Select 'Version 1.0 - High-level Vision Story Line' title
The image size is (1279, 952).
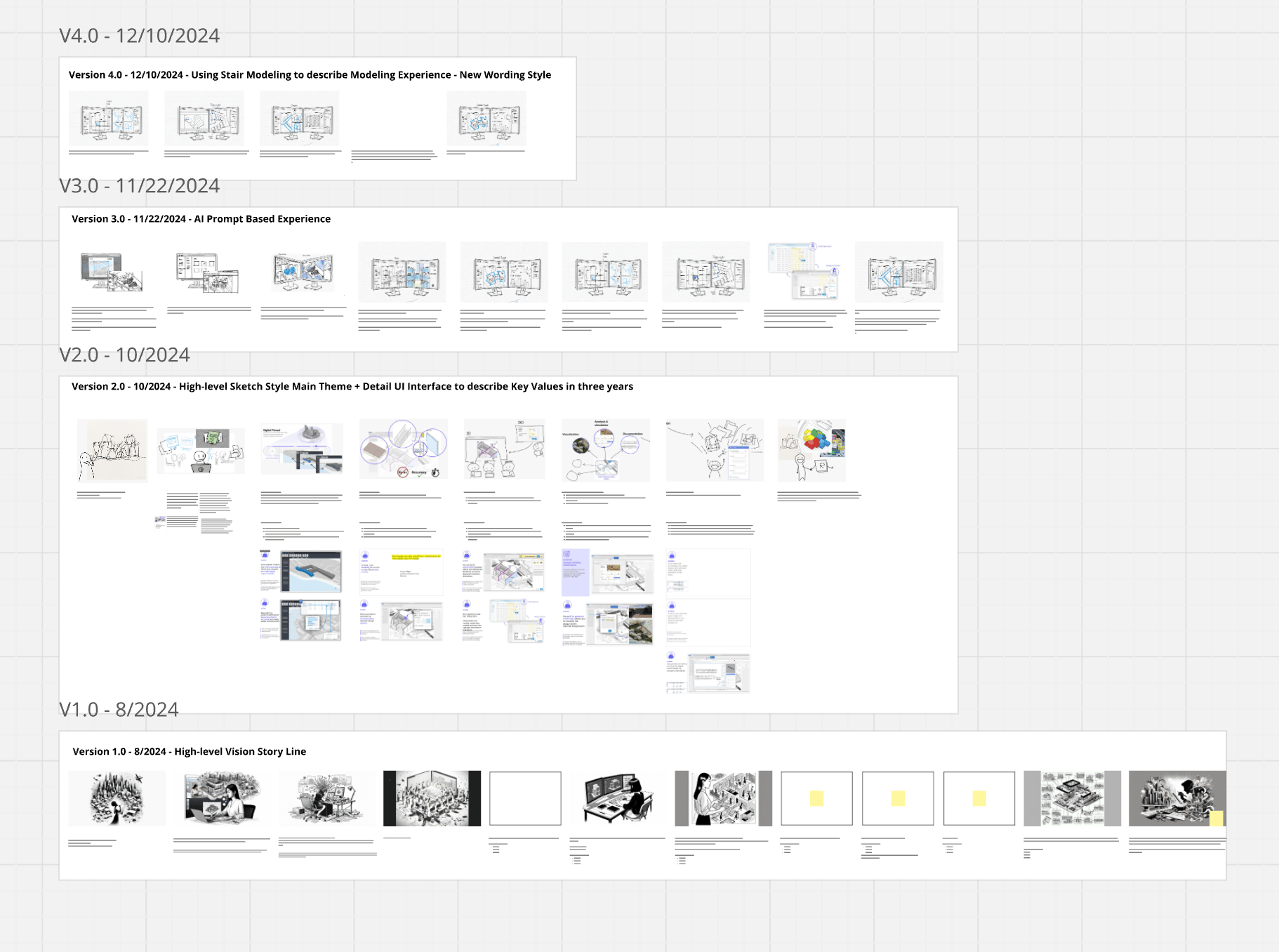click(190, 752)
